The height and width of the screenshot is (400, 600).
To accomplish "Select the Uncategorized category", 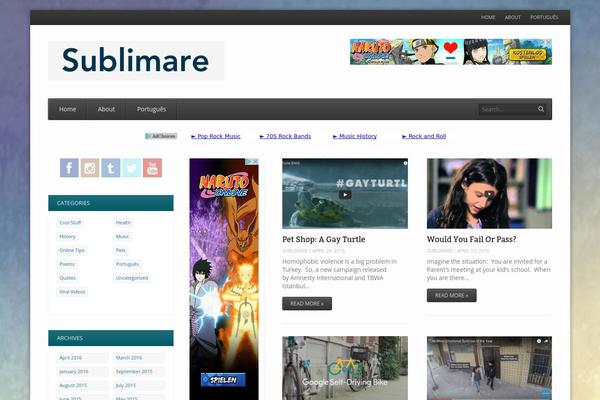I will [x=132, y=278].
